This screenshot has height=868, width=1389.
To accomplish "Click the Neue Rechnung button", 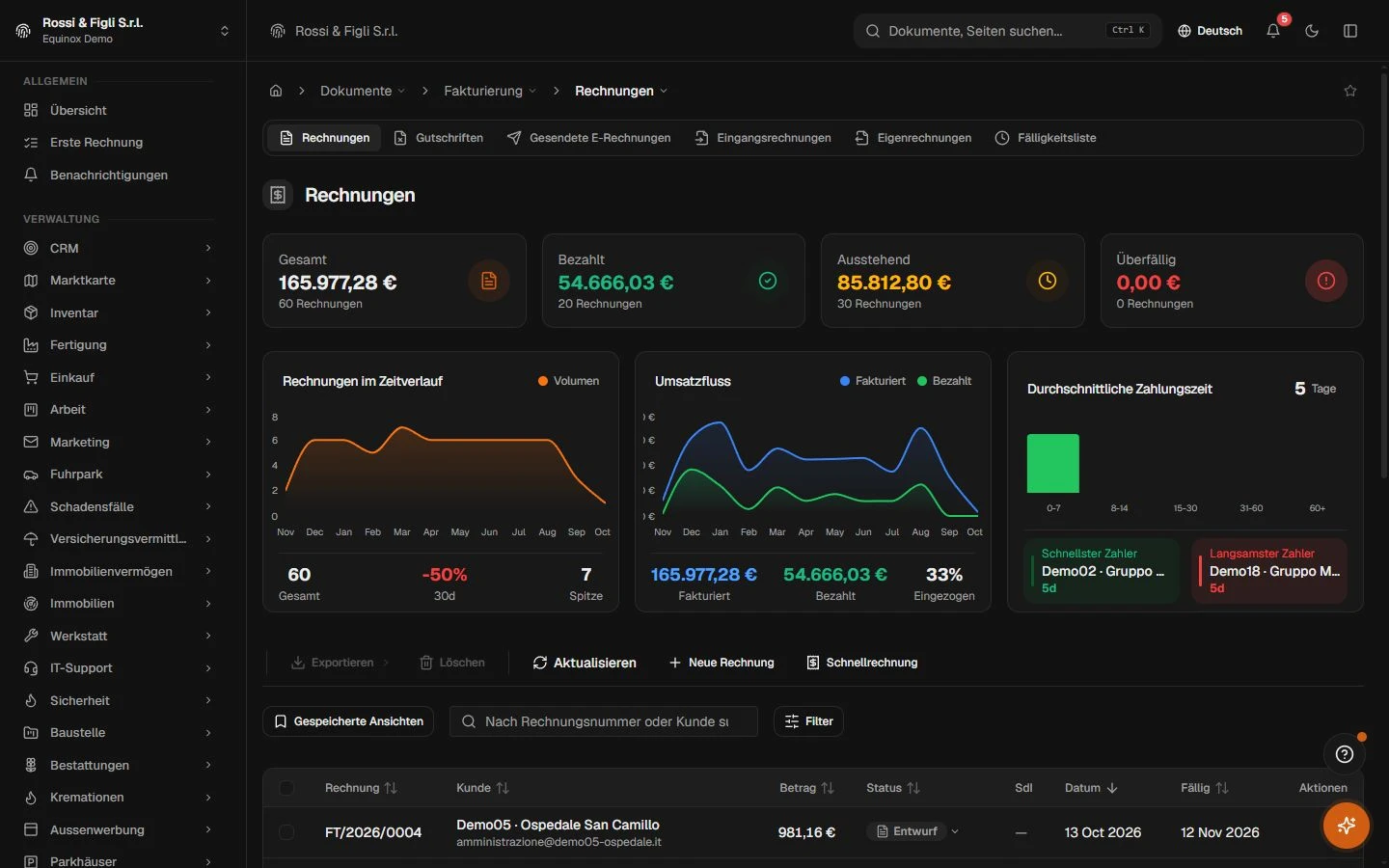I will click(722, 663).
